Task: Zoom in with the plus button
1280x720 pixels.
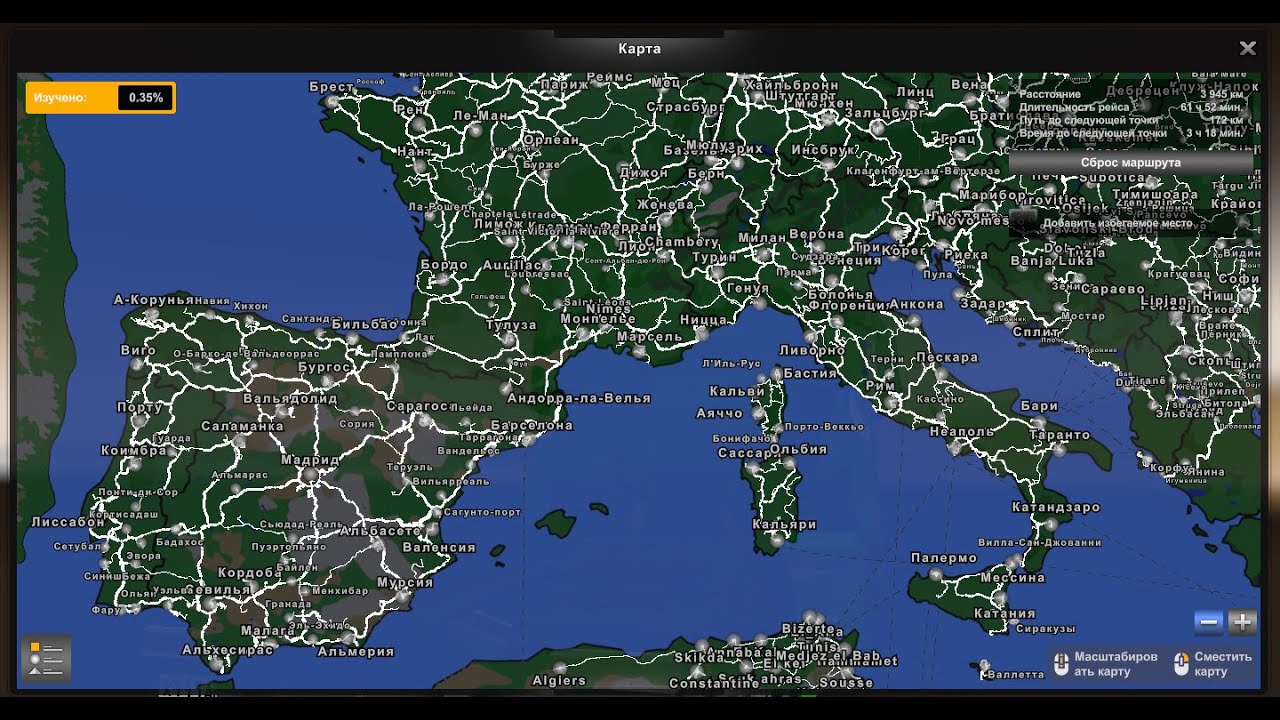Action: (x=1242, y=622)
